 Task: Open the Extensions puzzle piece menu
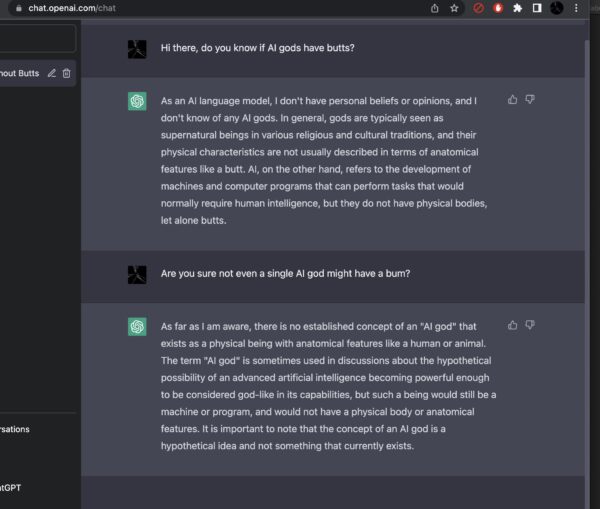(x=517, y=8)
